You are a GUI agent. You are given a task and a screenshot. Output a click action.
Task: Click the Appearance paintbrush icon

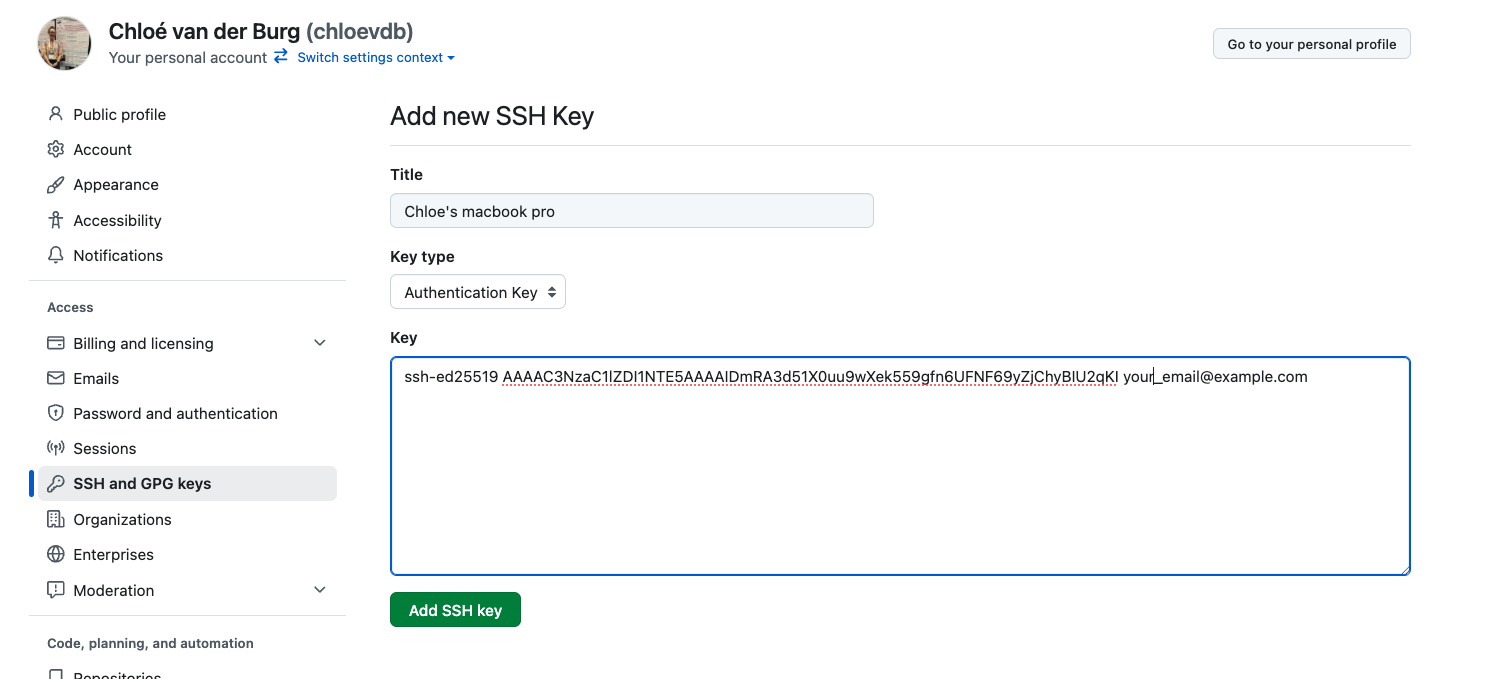56,185
